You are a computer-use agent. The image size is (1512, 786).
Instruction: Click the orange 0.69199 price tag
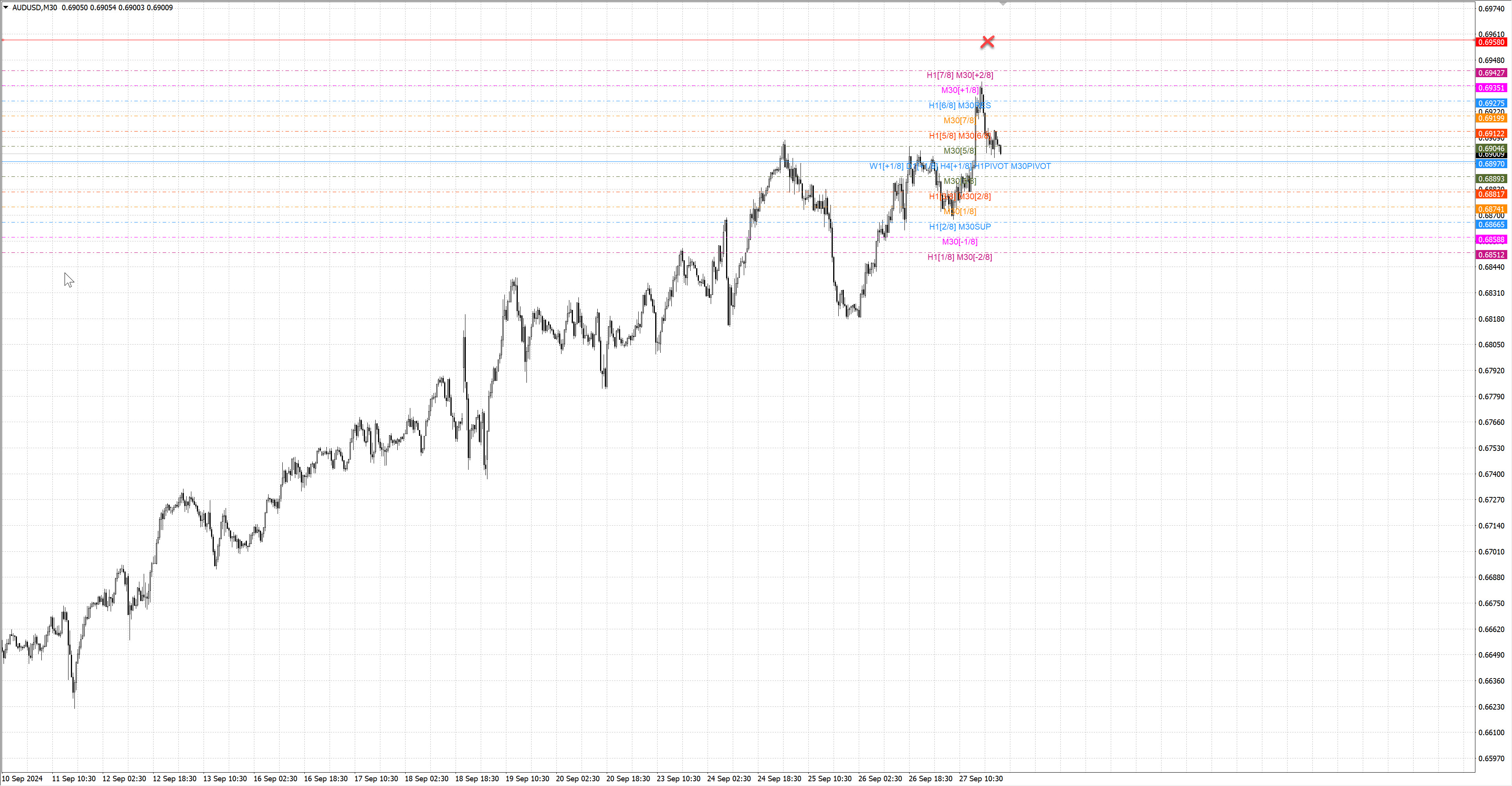point(1491,119)
